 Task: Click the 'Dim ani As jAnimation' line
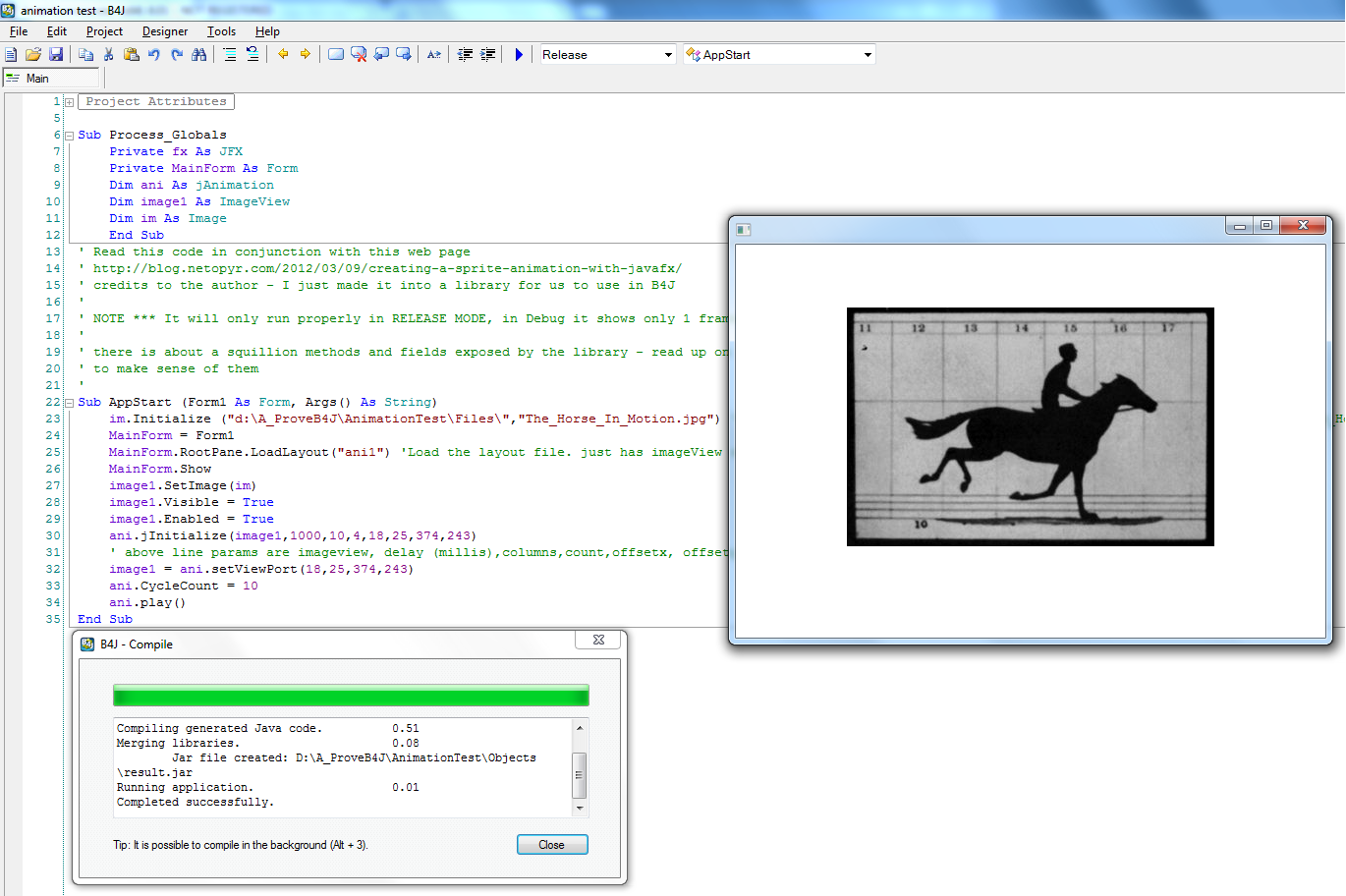(192, 186)
